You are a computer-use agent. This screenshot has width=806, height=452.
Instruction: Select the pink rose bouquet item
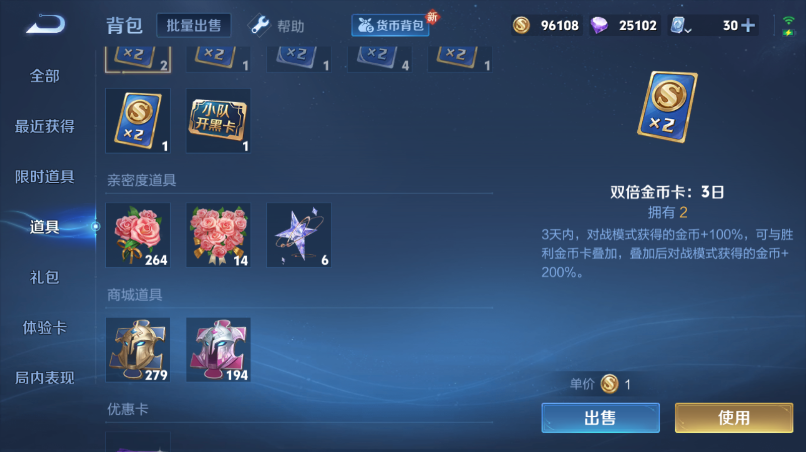tap(218, 235)
